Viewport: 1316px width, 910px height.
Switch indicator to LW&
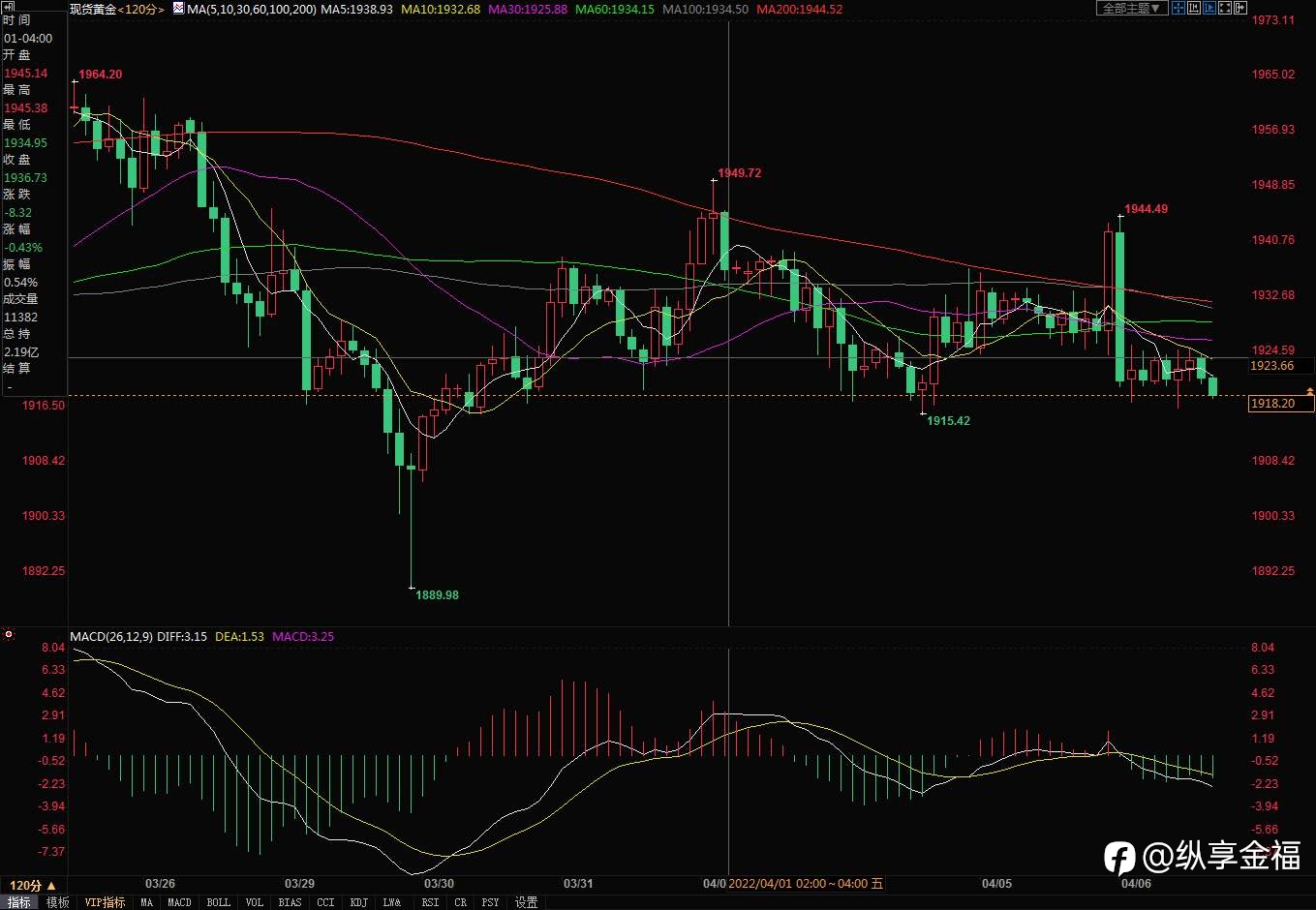[392, 902]
